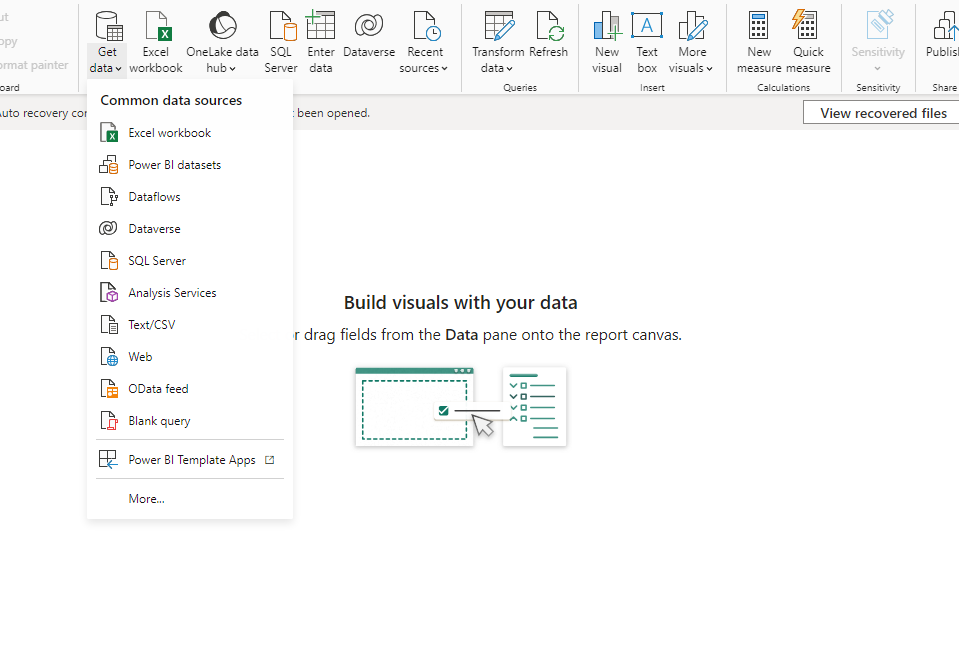Open the Excel workbook ribbon icon
This screenshot has width=959, height=650.
tap(157, 27)
